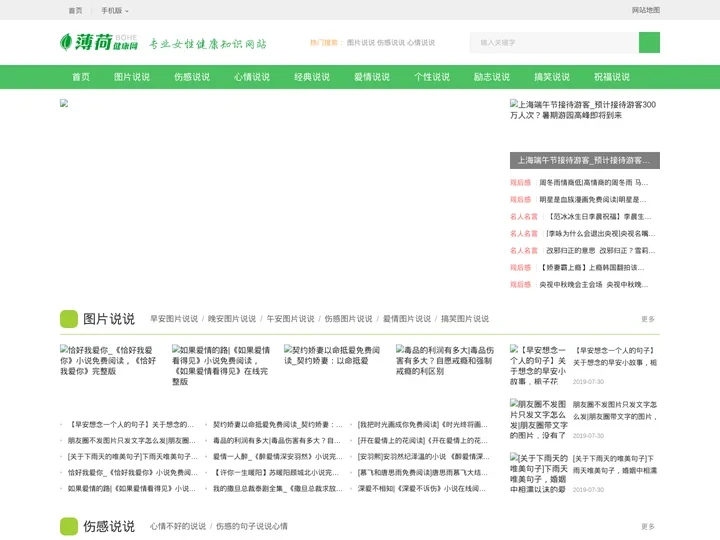The width and height of the screenshot is (720, 540).
Task: Open 早安图片说说 subcategory link
Action: (174, 319)
